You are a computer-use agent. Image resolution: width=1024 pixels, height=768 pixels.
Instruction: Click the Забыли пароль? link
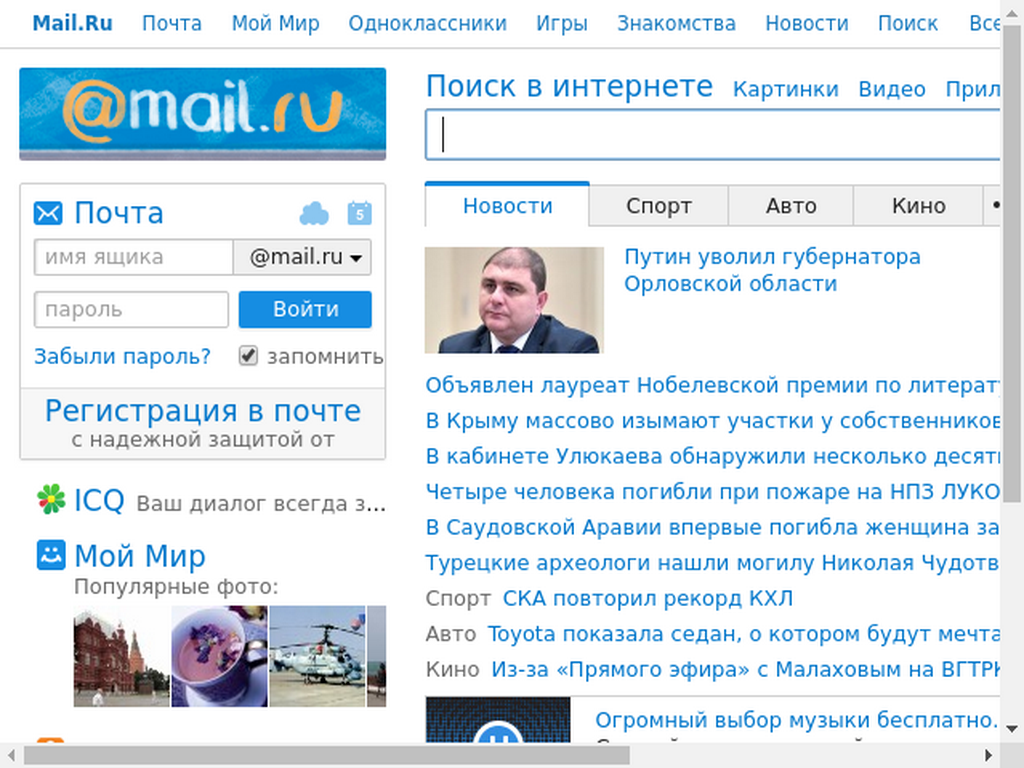click(x=123, y=357)
